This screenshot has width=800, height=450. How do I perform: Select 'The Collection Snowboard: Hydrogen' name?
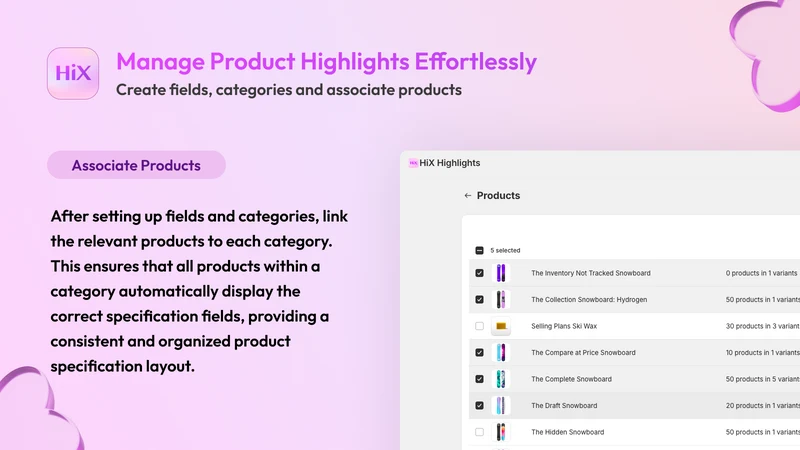click(589, 299)
